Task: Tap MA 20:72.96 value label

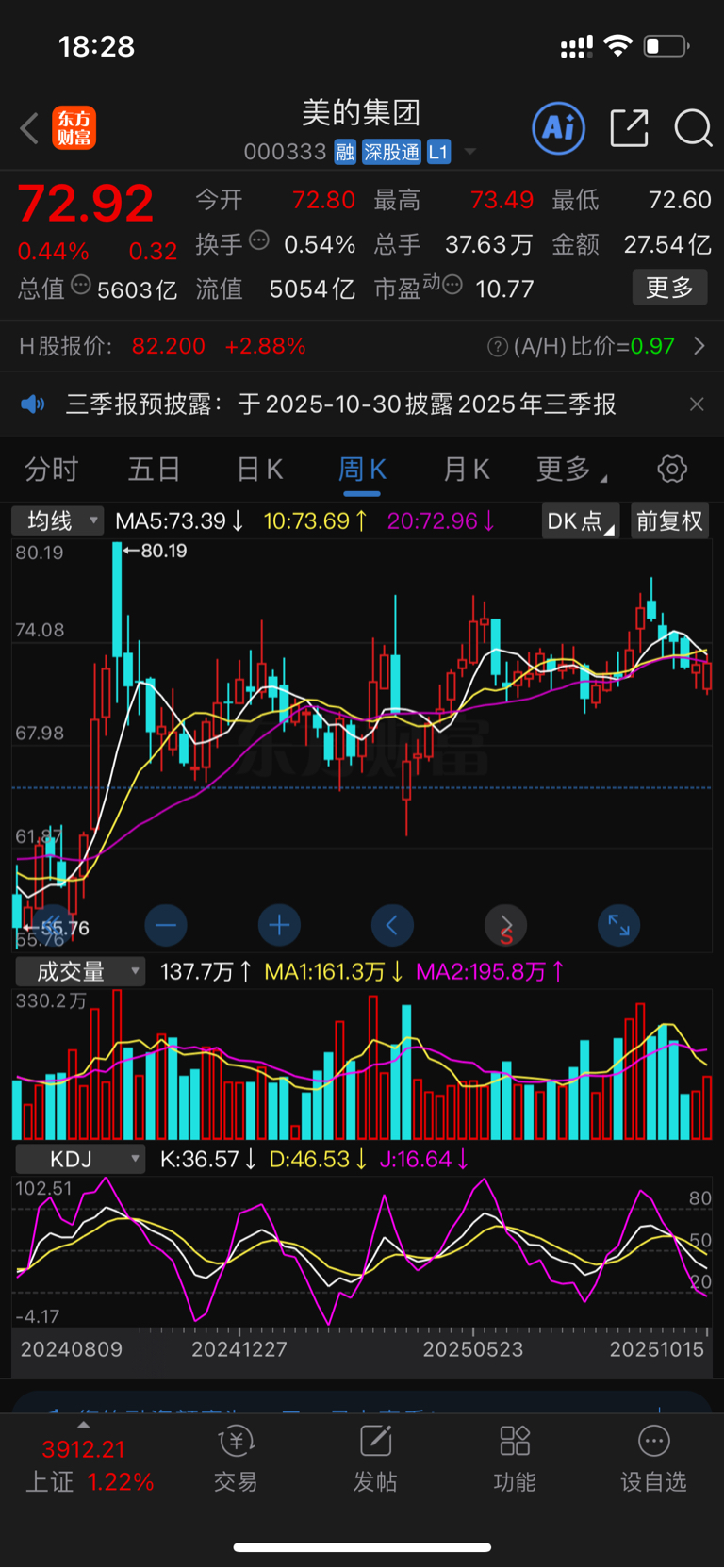Action: click(441, 520)
